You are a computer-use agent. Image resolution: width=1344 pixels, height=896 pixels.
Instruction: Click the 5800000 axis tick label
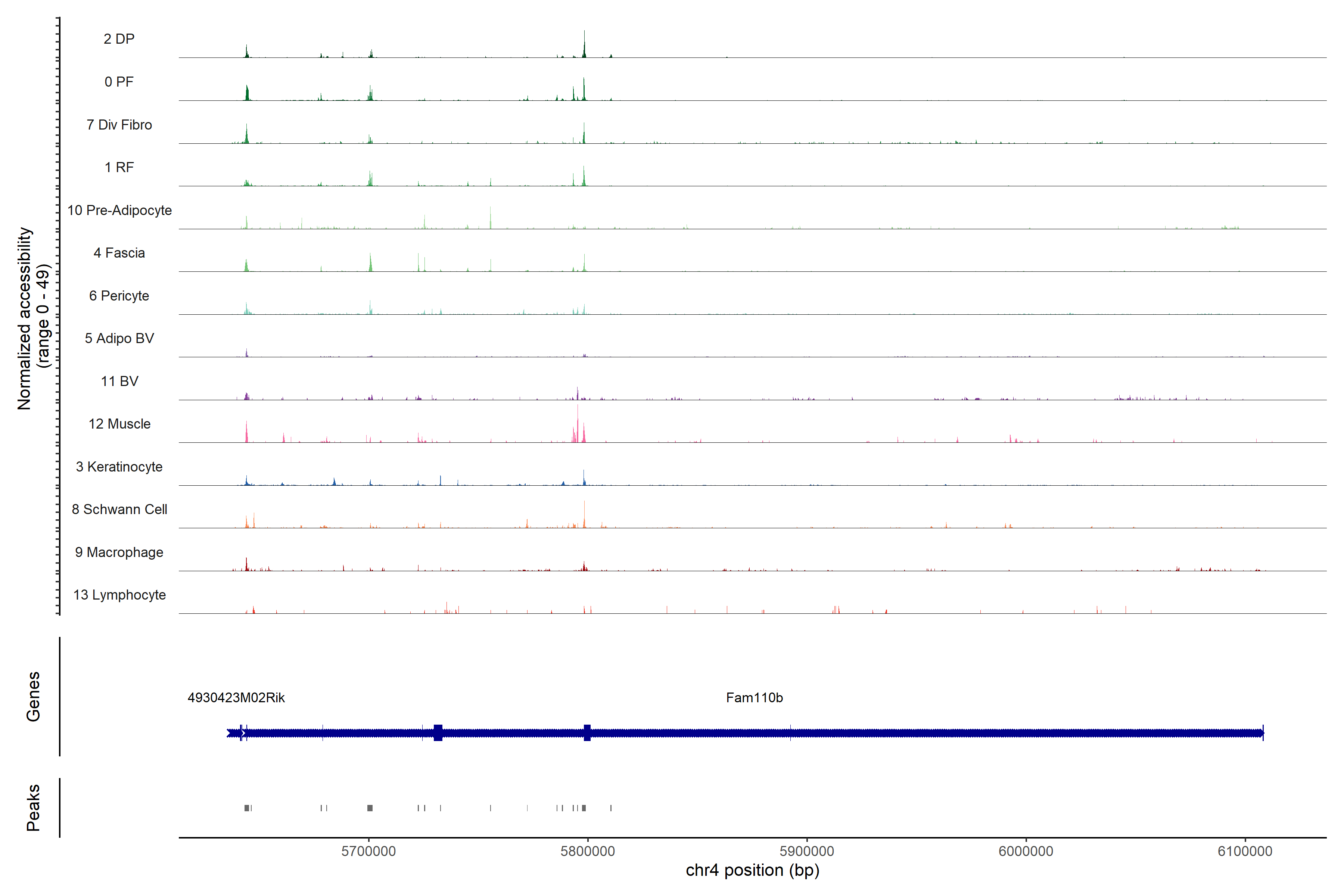(x=587, y=851)
